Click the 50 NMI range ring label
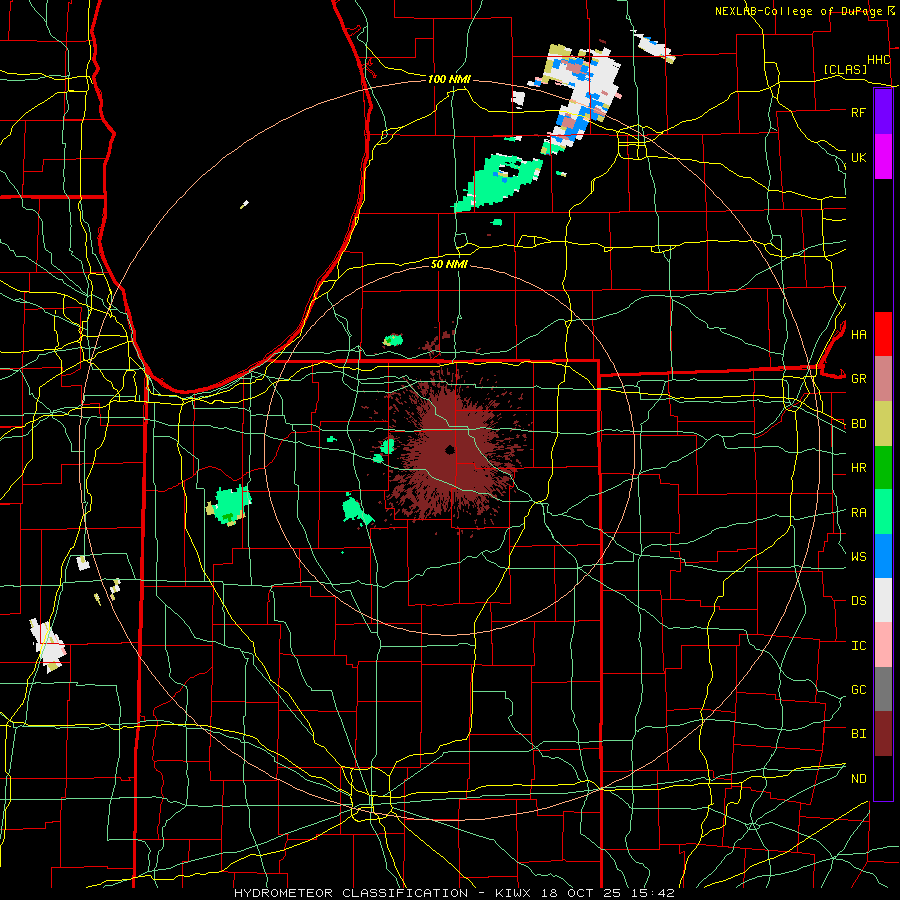 [449, 264]
